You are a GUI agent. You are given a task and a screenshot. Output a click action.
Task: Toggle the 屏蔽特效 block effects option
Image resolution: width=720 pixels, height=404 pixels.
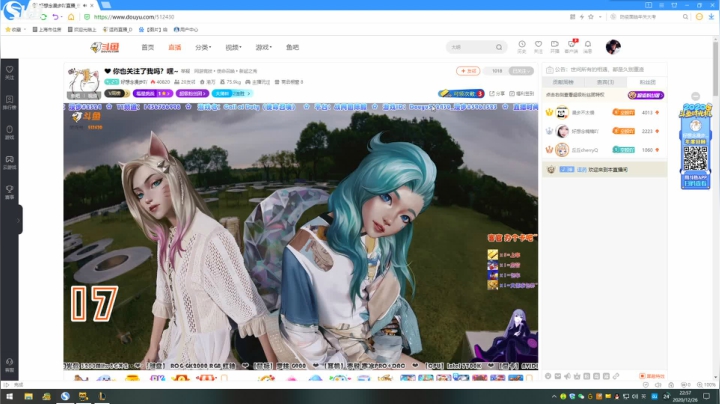point(652,376)
